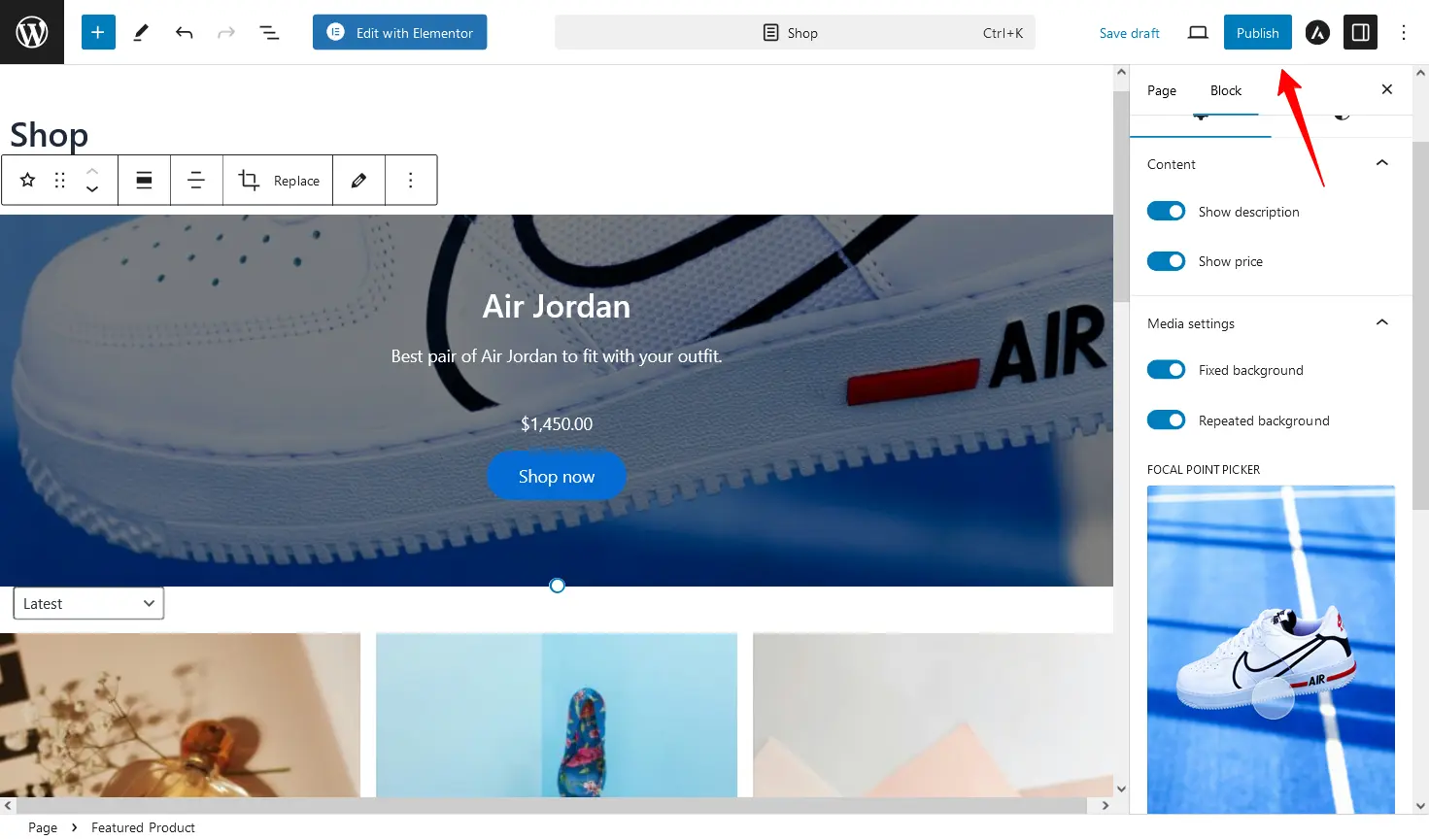Image resolution: width=1429 pixels, height=840 pixels.
Task: Disable the Fixed background switch
Action: [x=1166, y=370]
